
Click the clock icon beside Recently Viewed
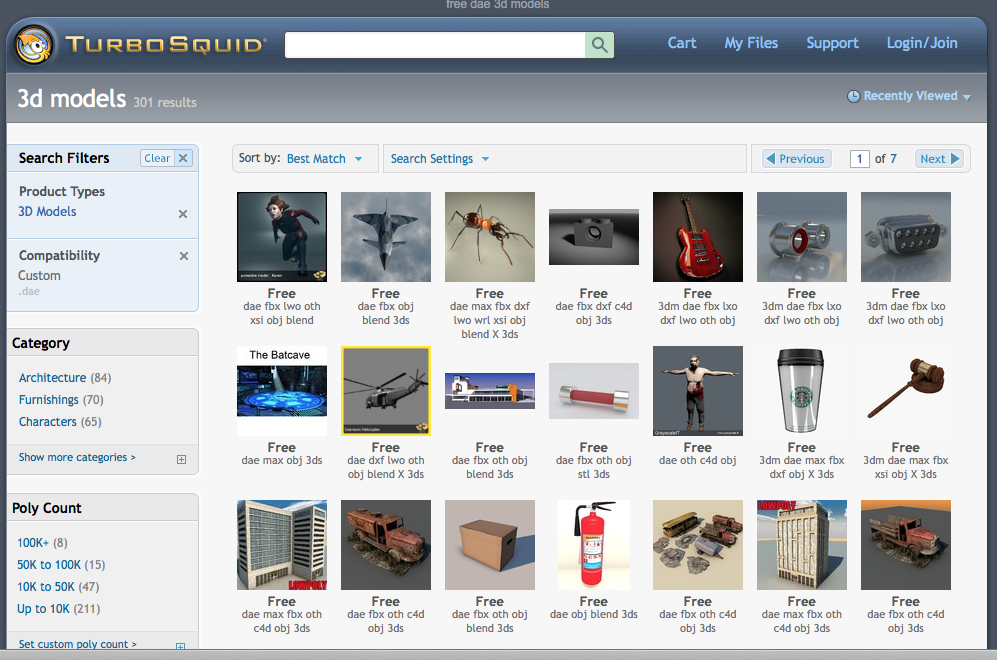[852, 95]
